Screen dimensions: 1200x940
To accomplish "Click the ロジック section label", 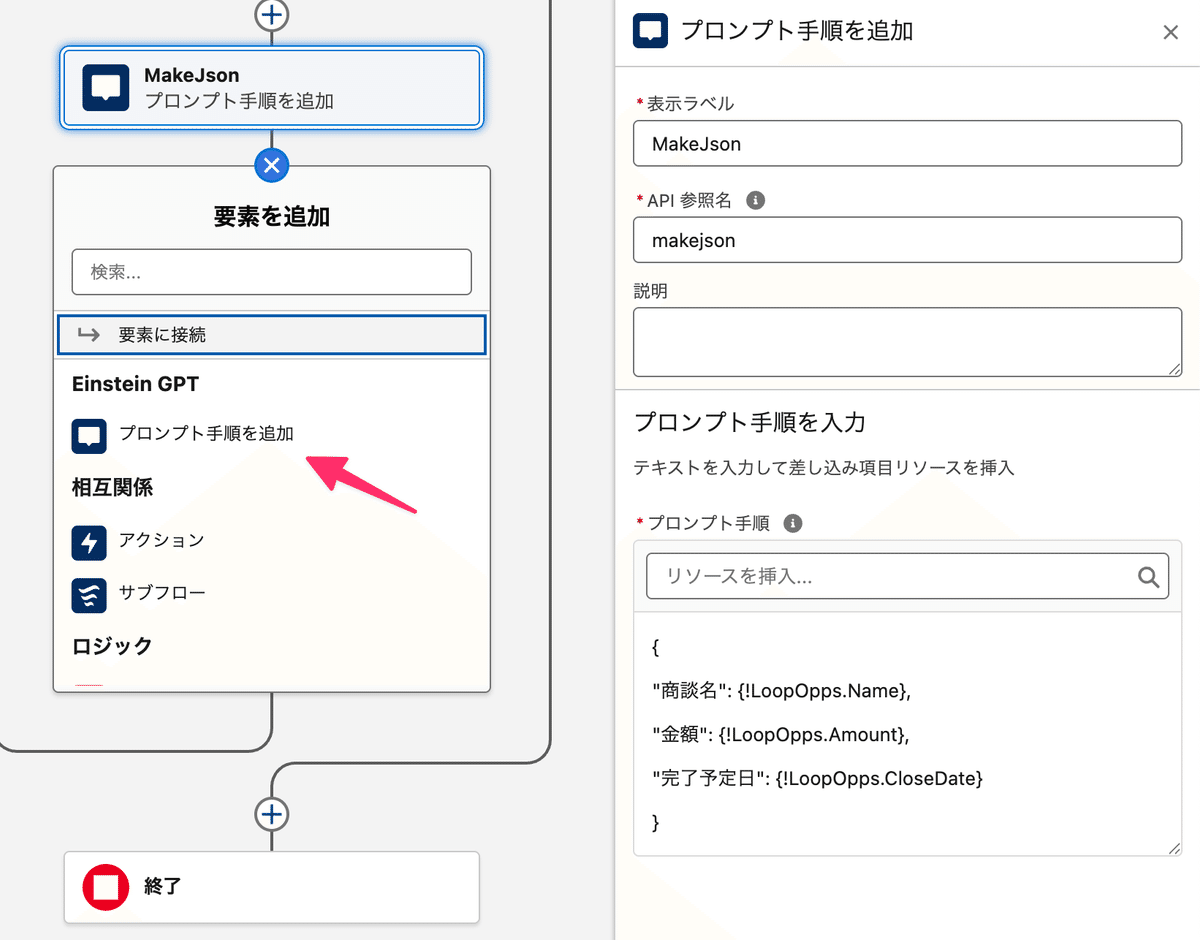I will click(111, 646).
